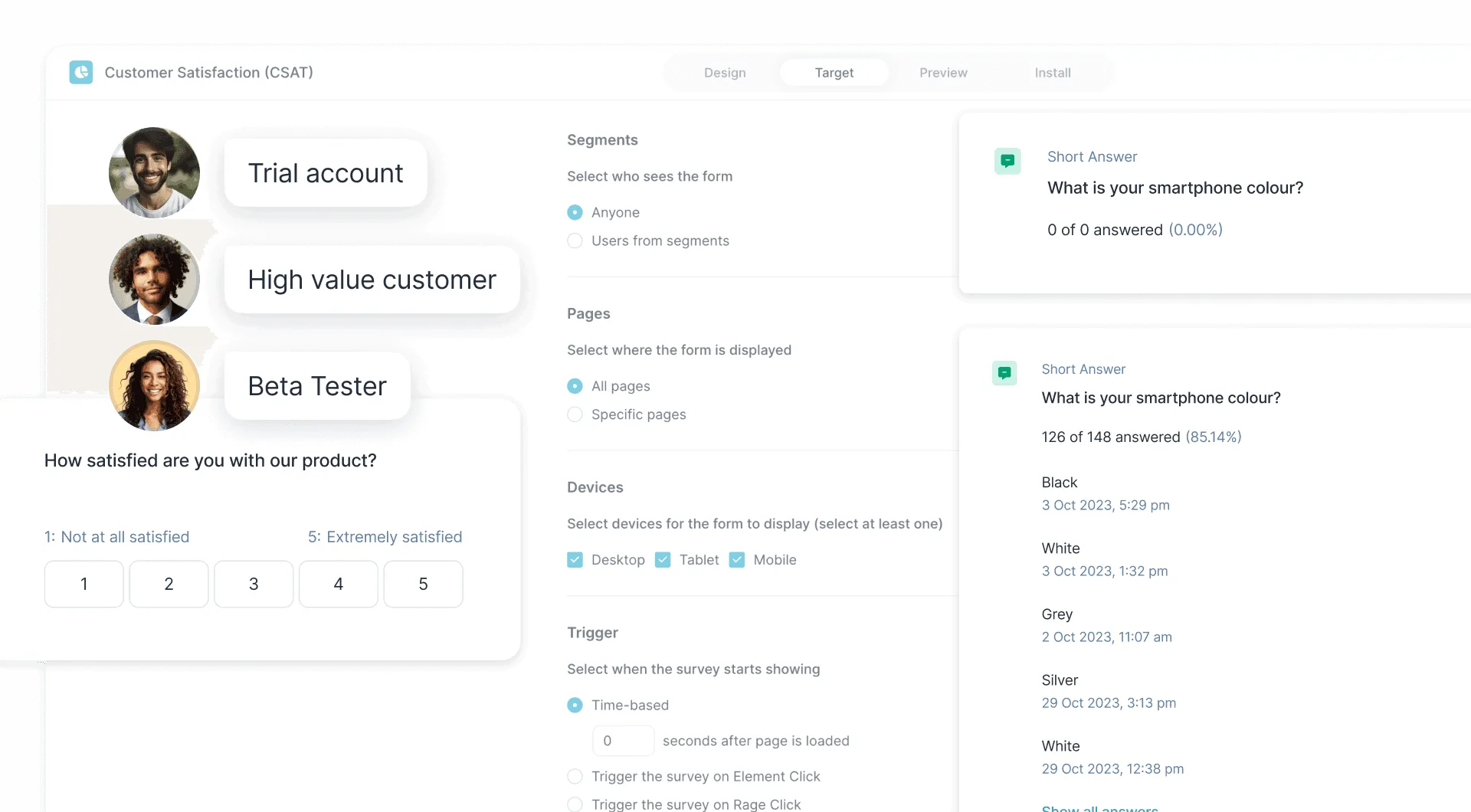Disable the Tablet device checkbox
The image size is (1471, 812).
click(662, 559)
